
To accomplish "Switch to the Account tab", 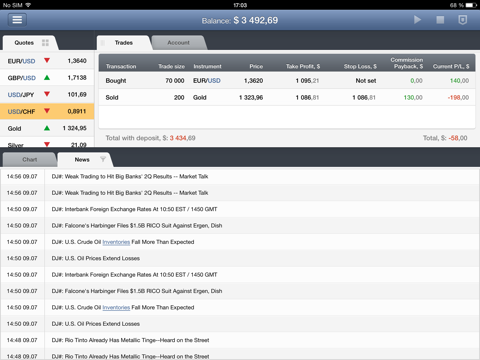I will (x=179, y=43).
